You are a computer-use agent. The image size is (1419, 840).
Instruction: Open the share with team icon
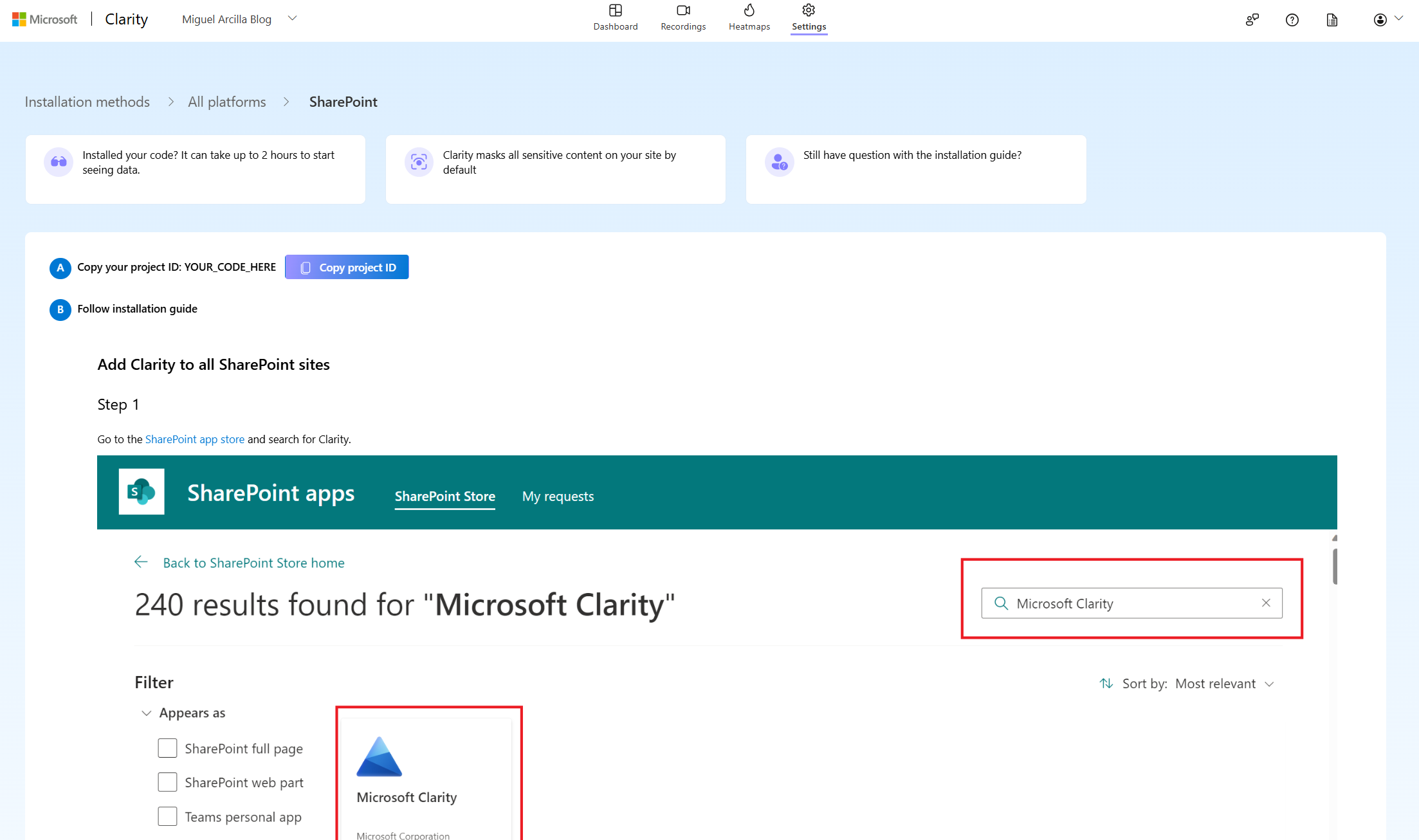[1252, 20]
